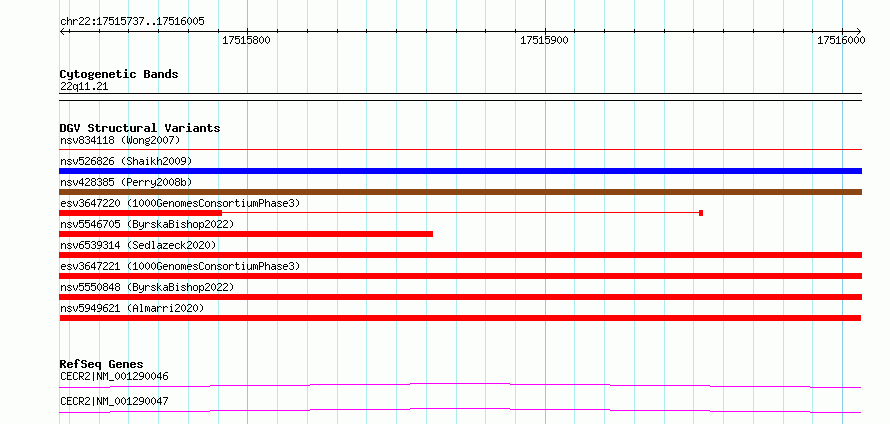Click the nsv5546705 (ByrskaBishop2022) label
This screenshot has height=424, width=890.
[x=147, y=224]
